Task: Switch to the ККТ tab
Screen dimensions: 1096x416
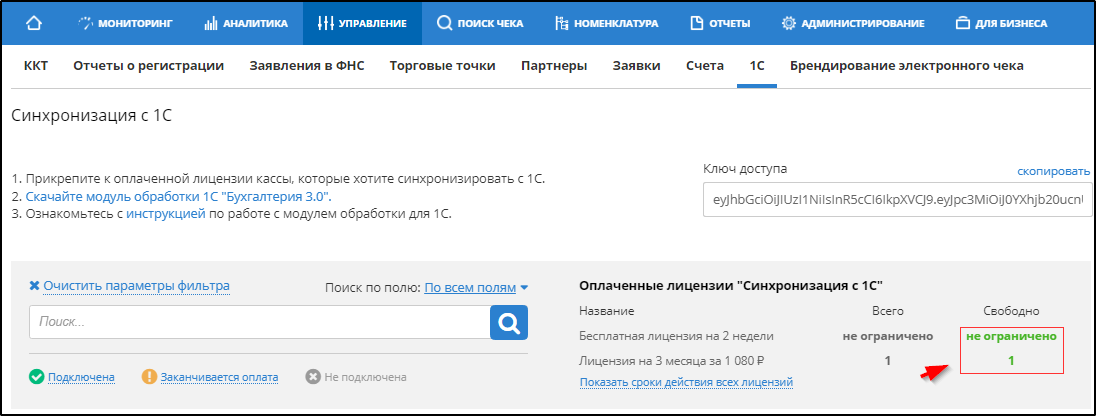Action: point(36,66)
